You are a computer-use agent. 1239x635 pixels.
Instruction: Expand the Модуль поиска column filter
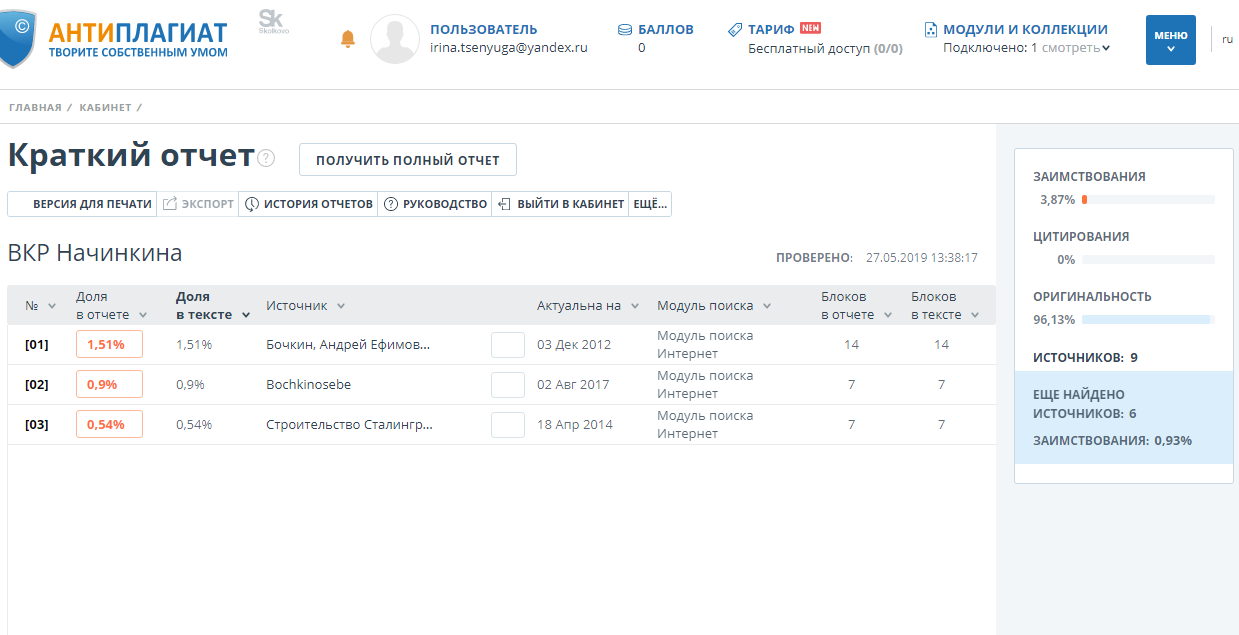[x=767, y=306]
